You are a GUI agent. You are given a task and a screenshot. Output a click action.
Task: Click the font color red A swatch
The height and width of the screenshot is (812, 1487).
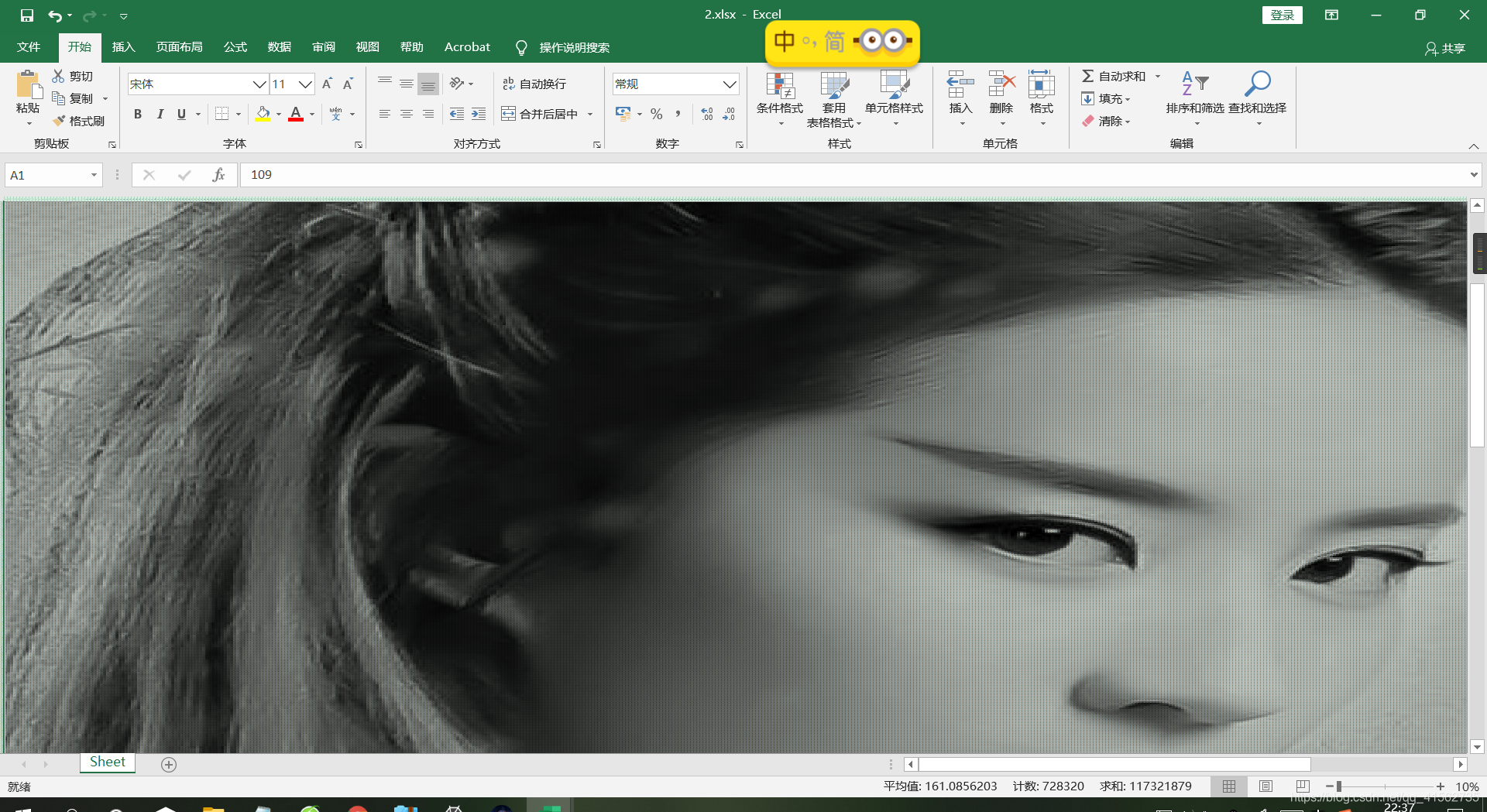click(x=295, y=114)
